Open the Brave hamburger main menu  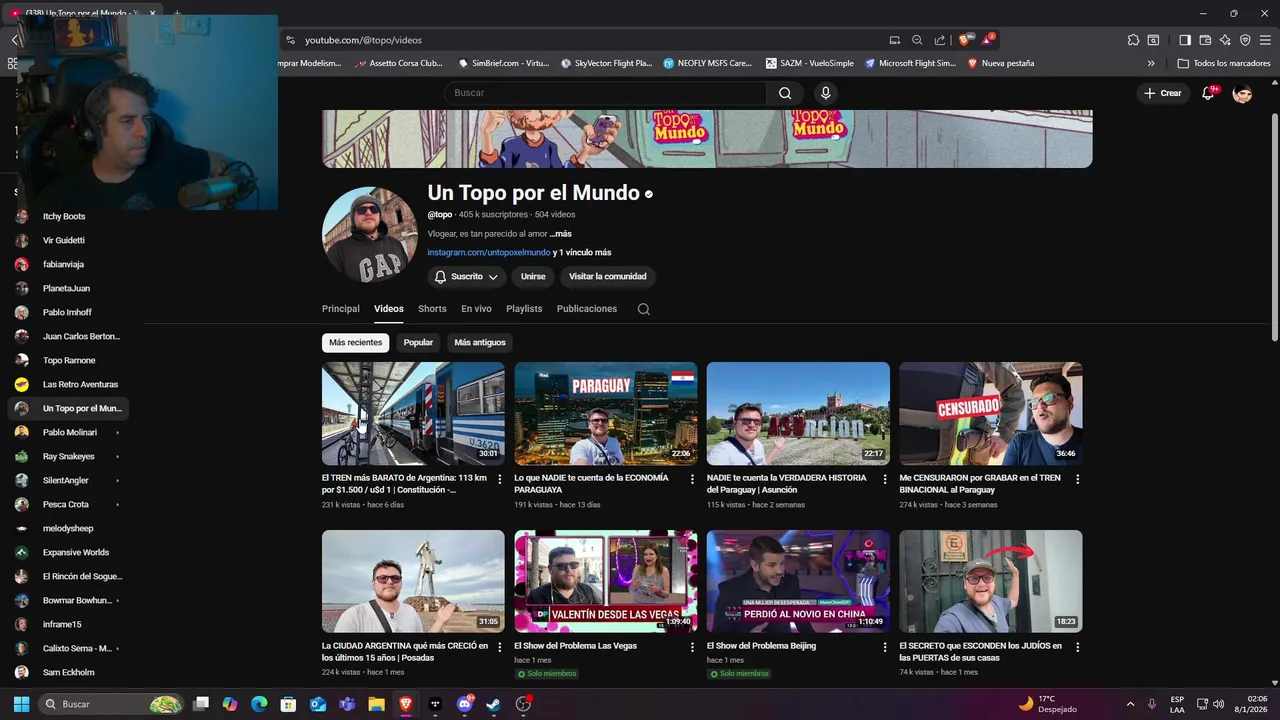click(x=1265, y=40)
